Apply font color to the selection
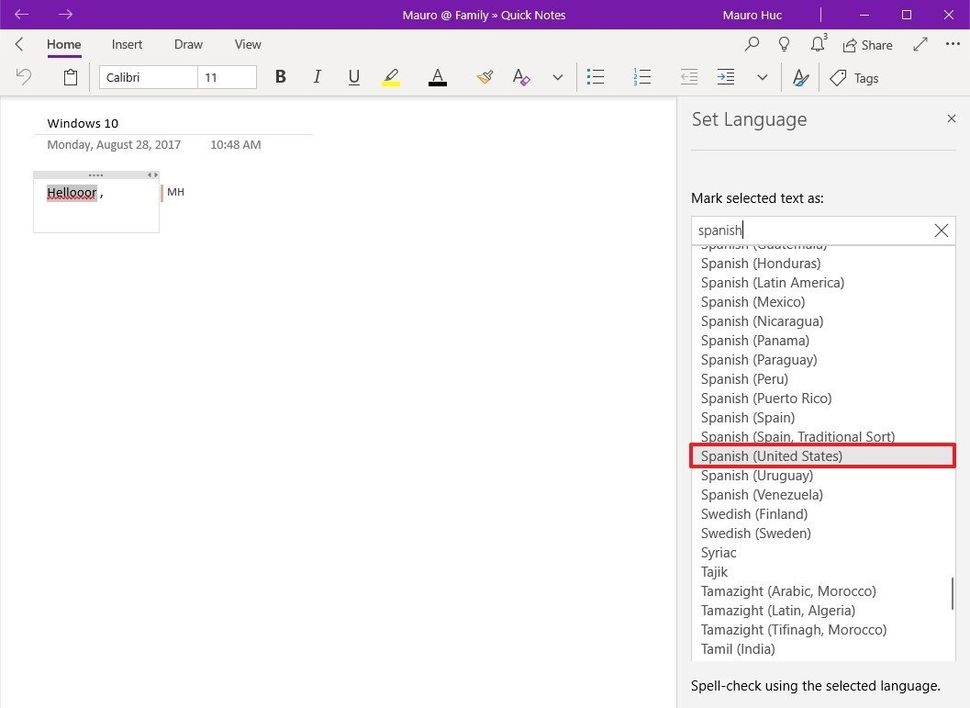970x708 pixels. (x=437, y=77)
